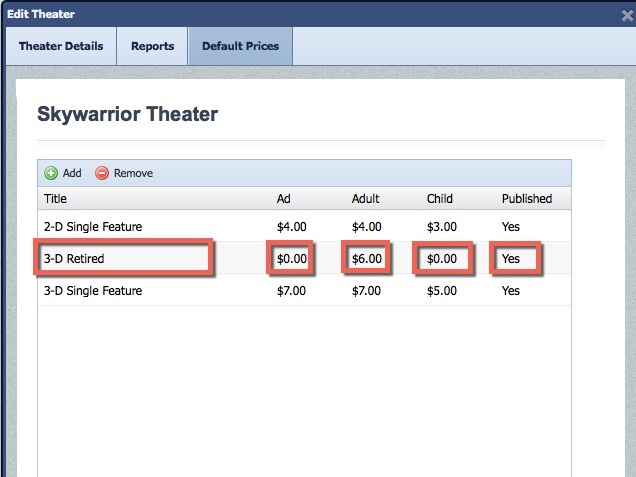Select the 3-D Single Feature row
The height and width of the screenshot is (477, 636).
click(92, 291)
